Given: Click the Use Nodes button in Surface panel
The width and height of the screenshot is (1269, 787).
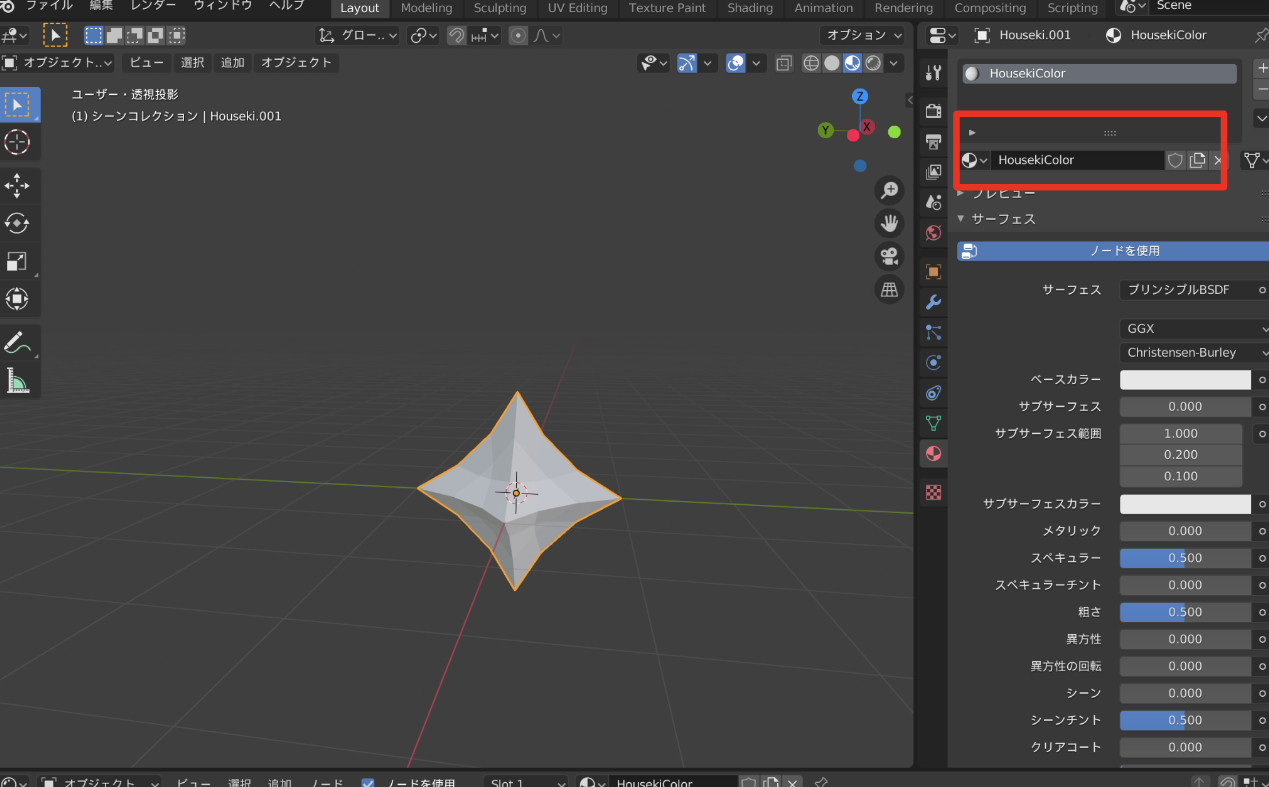Looking at the screenshot, I should click(1113, 251).
